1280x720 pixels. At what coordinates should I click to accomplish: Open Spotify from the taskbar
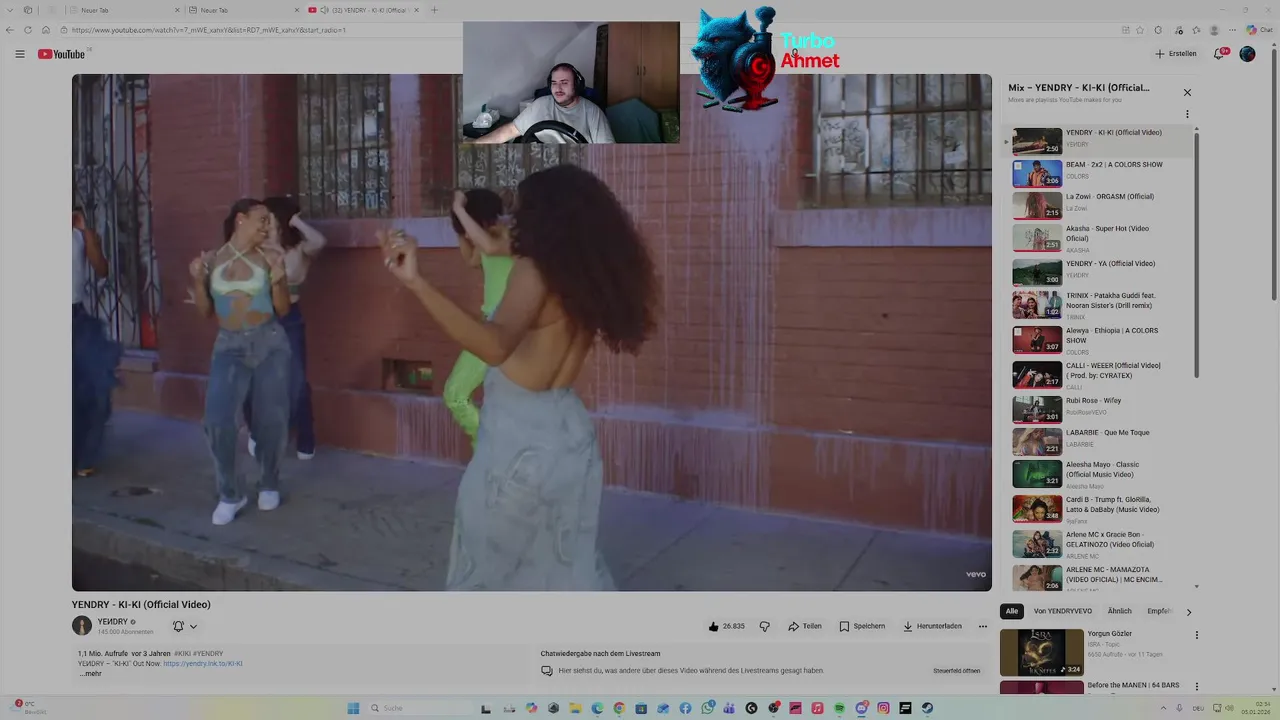tap(840, 708)
